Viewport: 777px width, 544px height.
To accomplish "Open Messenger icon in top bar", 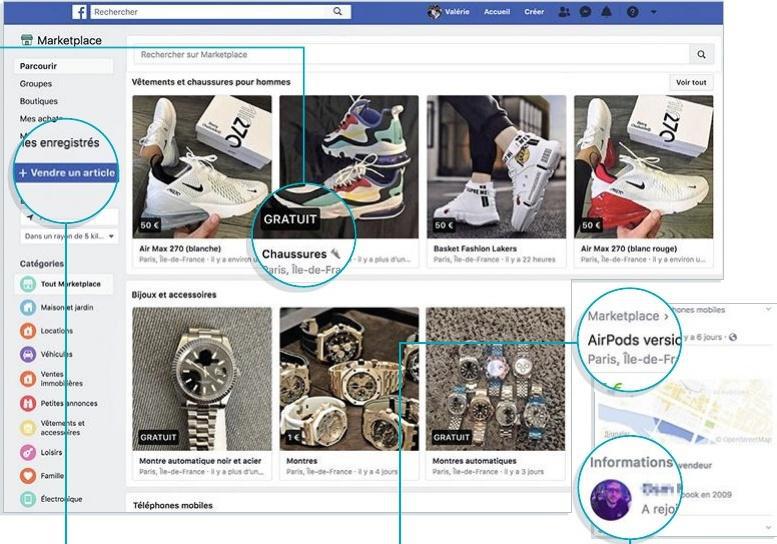I will coord(585,12).
